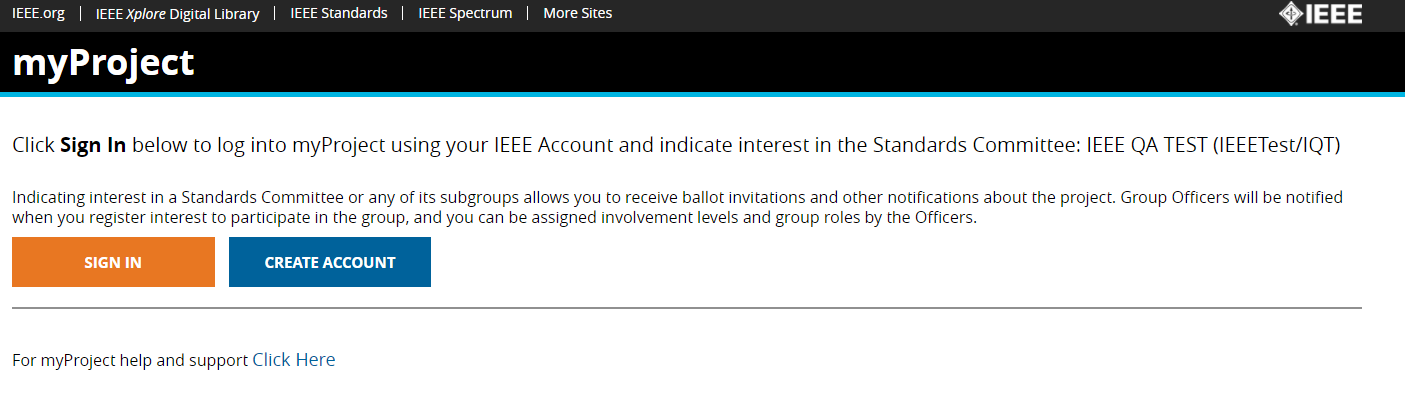Click the blue CREATE ACCOUNT button
Viewport: 1405px width, 414px height.
pos(330,262)
